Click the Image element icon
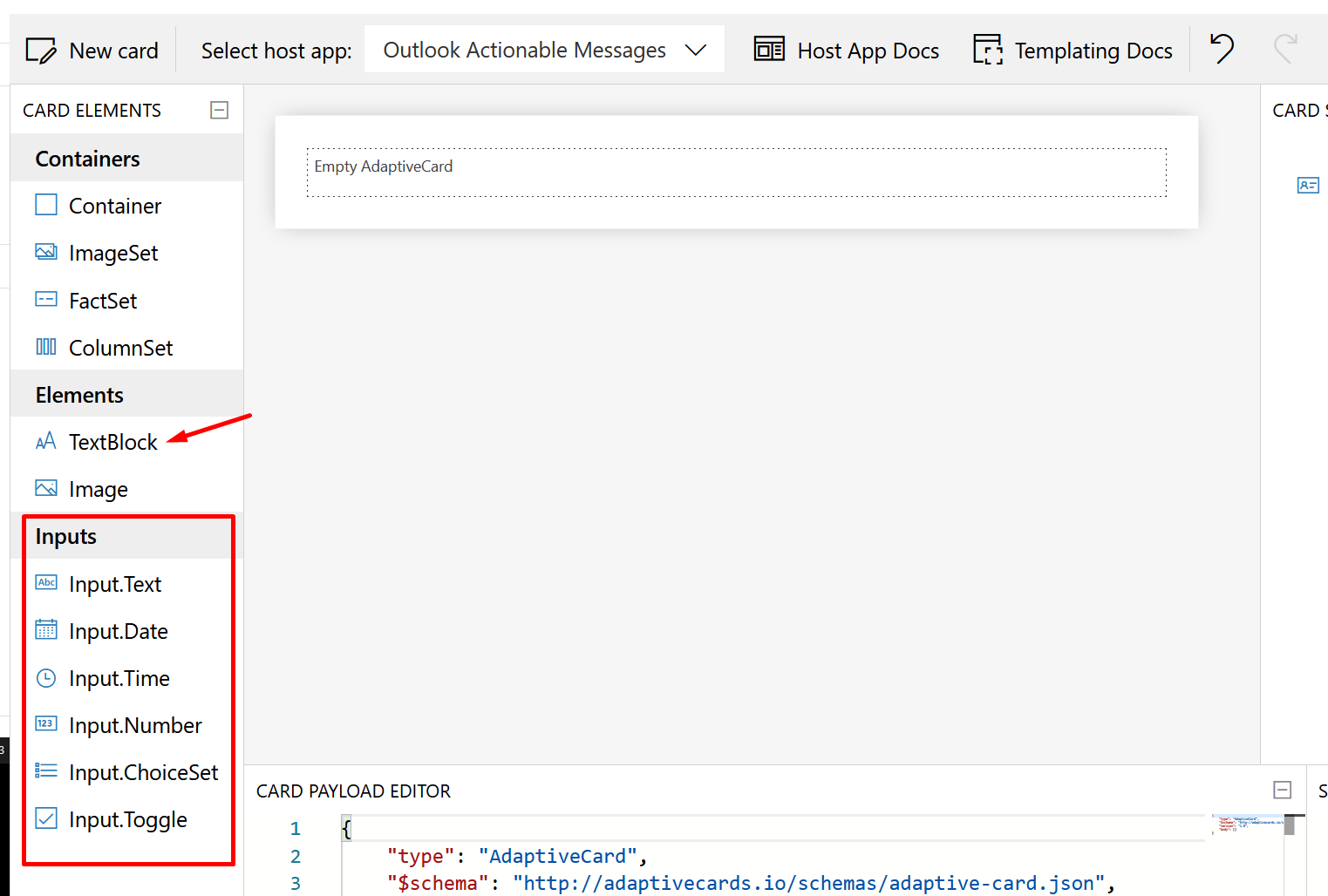This screenshot has width=1328, height=896. (45, 488)
